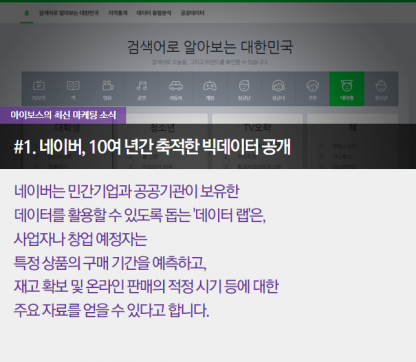This screenshot has width=416, height=362.
Task: Click the line 재고 확보 및 온라인 판매의
Action: click(x=146, y=286)
